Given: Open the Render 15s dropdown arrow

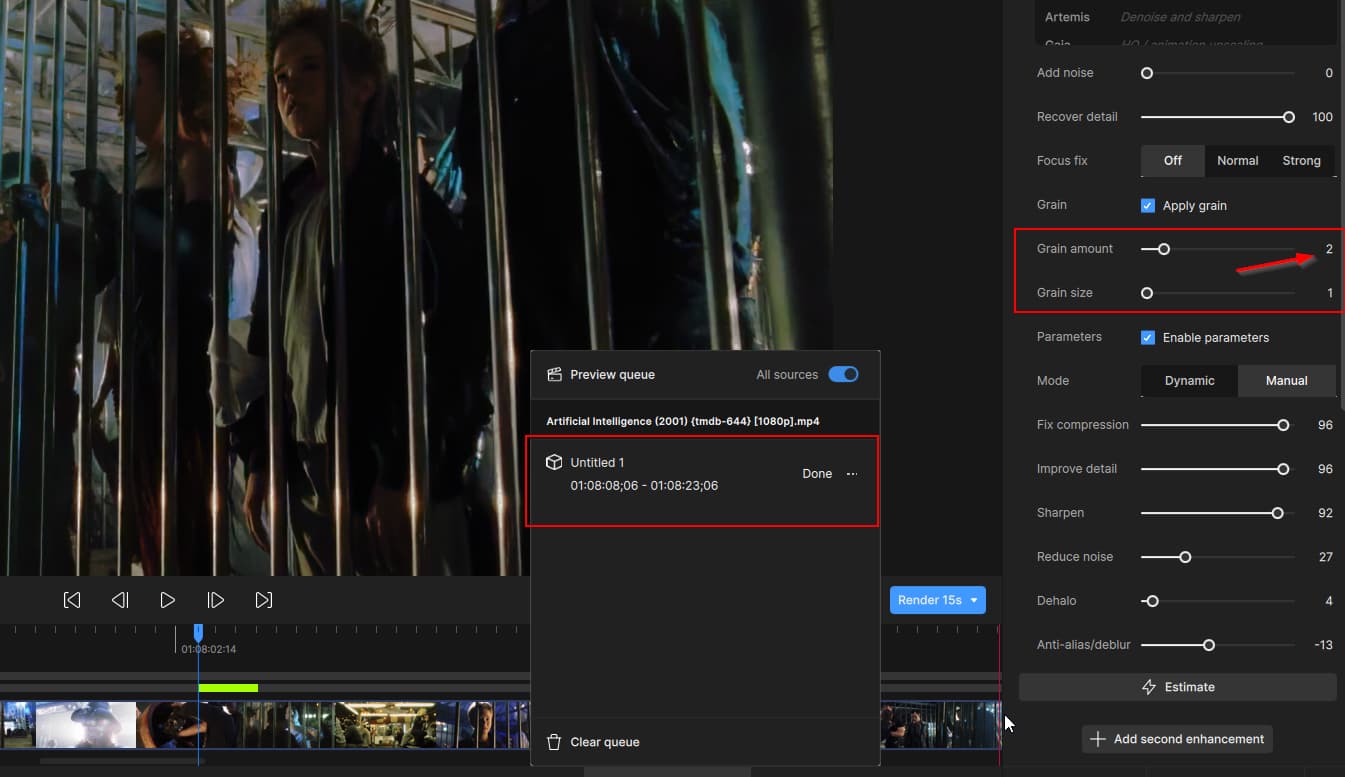Looking at the screenshot, I should pos(974,600).
